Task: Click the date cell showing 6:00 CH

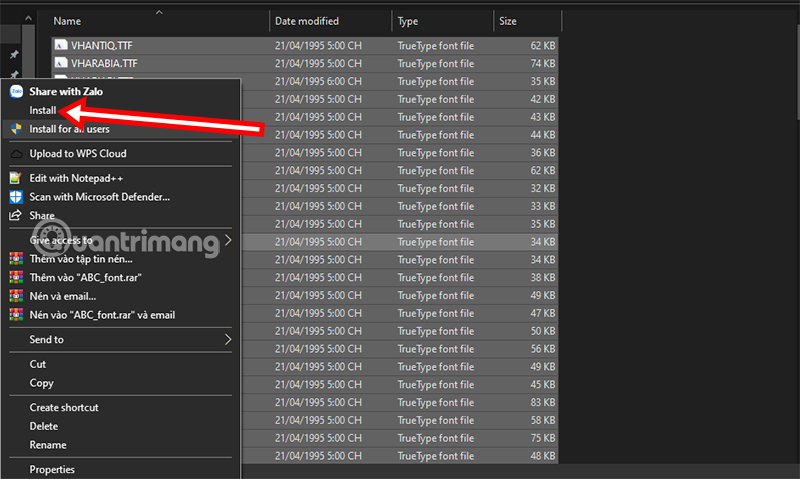Action: 318,81
